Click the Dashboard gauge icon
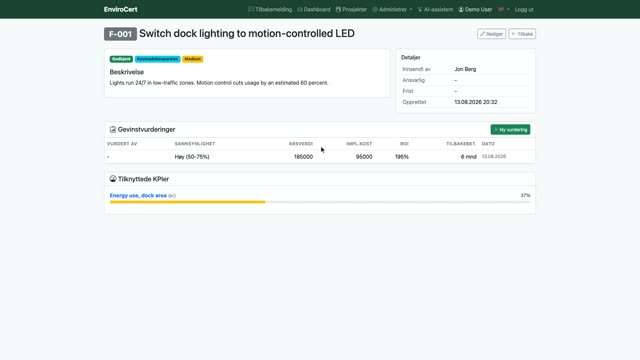 click(x=300, y=9)
